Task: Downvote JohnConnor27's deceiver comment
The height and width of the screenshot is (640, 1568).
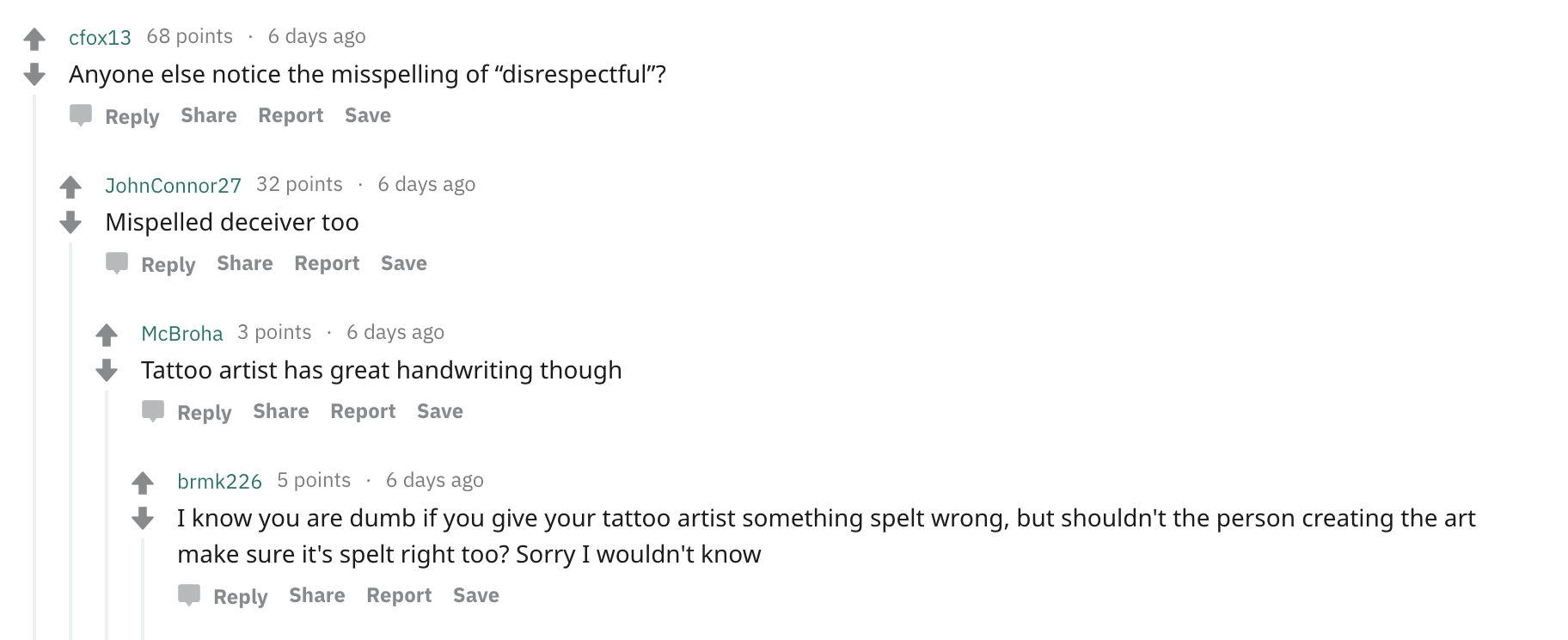Action: (70, 223)
